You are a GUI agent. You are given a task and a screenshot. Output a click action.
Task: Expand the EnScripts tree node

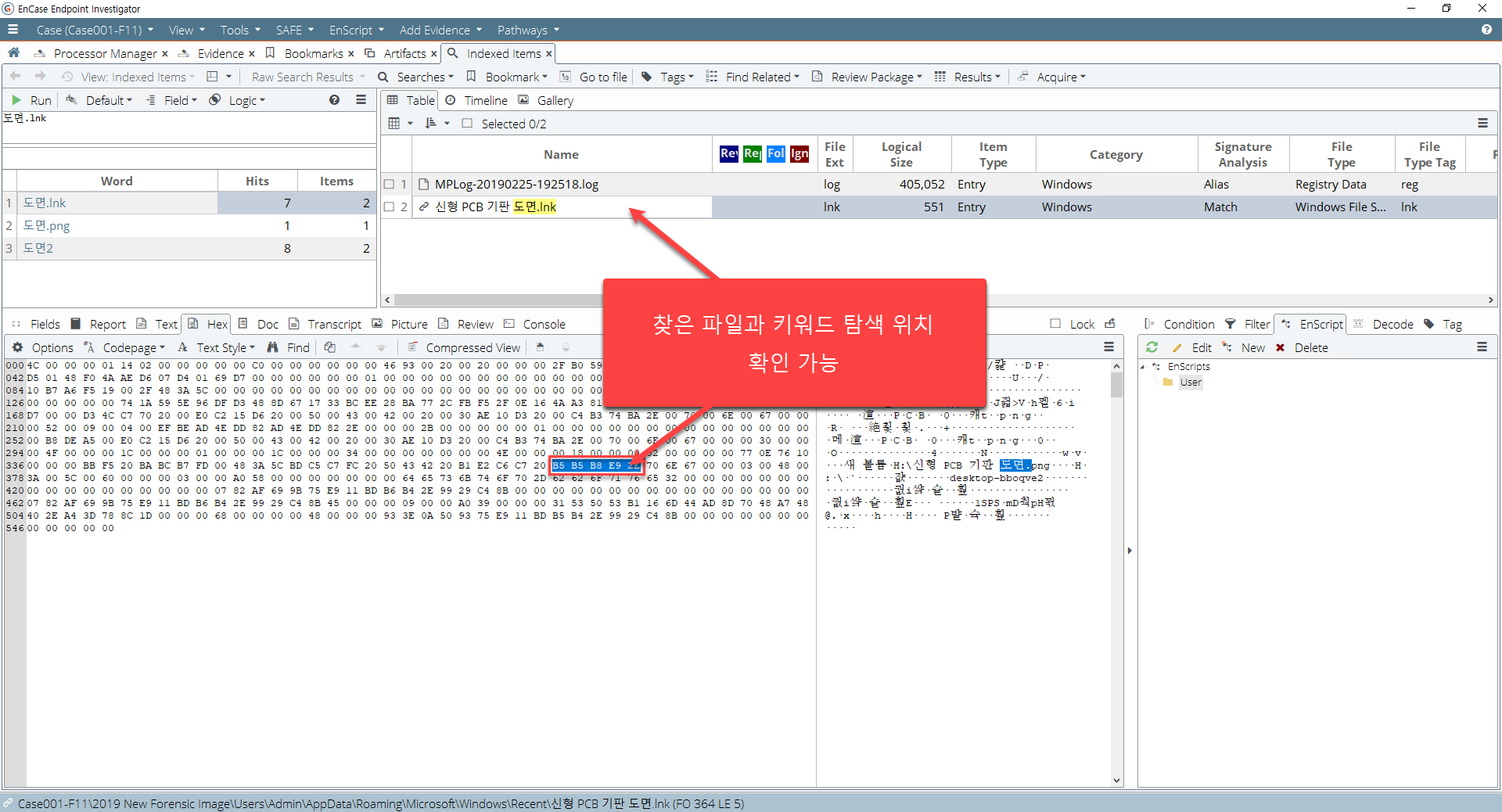click(x=1143, y=367)
